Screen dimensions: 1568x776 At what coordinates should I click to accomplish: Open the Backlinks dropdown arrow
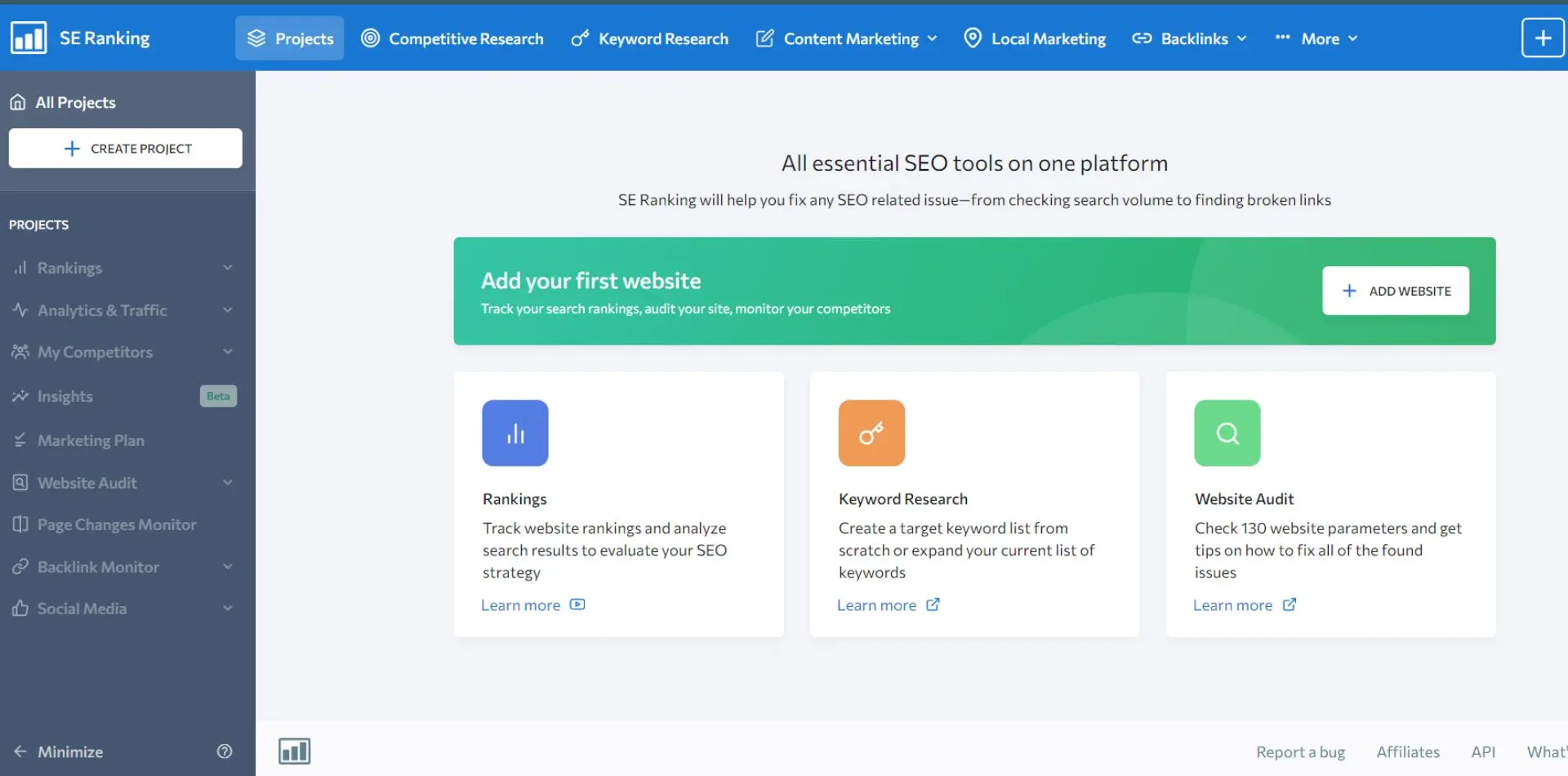point(1241,38)
